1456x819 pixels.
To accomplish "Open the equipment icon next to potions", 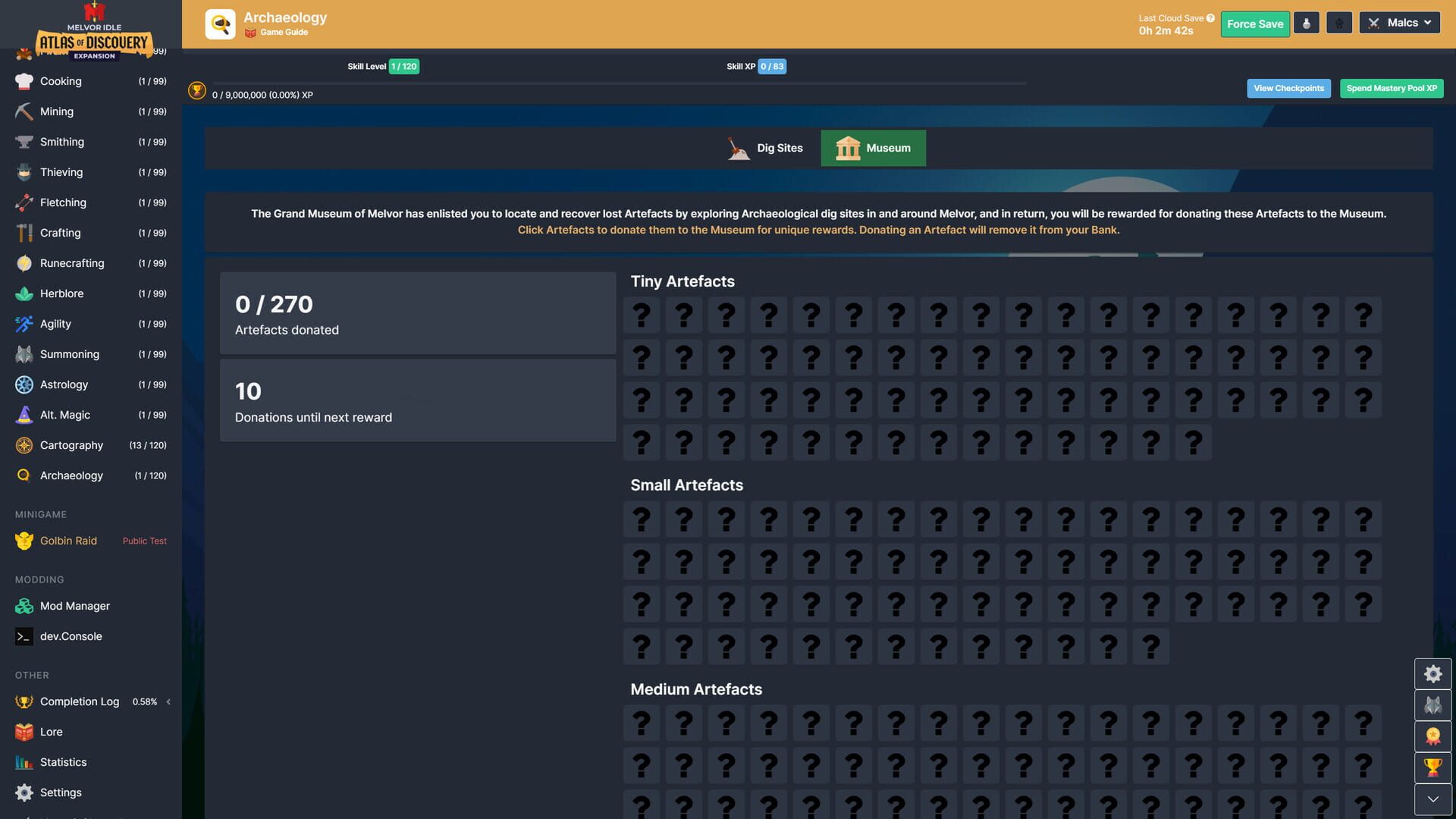I will 1338,23.
